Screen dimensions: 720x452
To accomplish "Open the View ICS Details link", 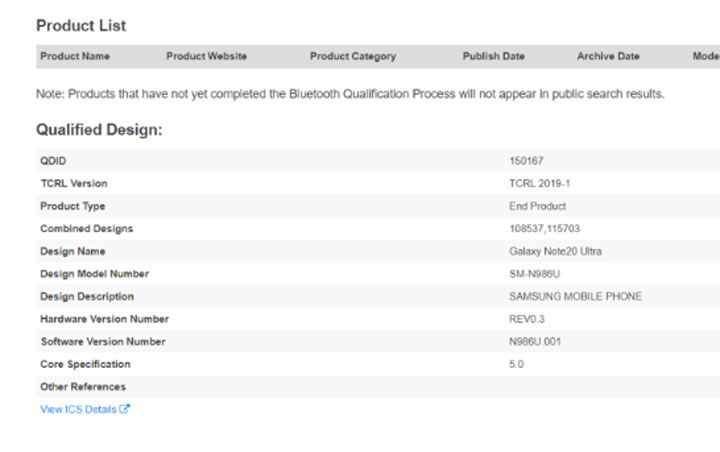I will (x=78, y=409).
